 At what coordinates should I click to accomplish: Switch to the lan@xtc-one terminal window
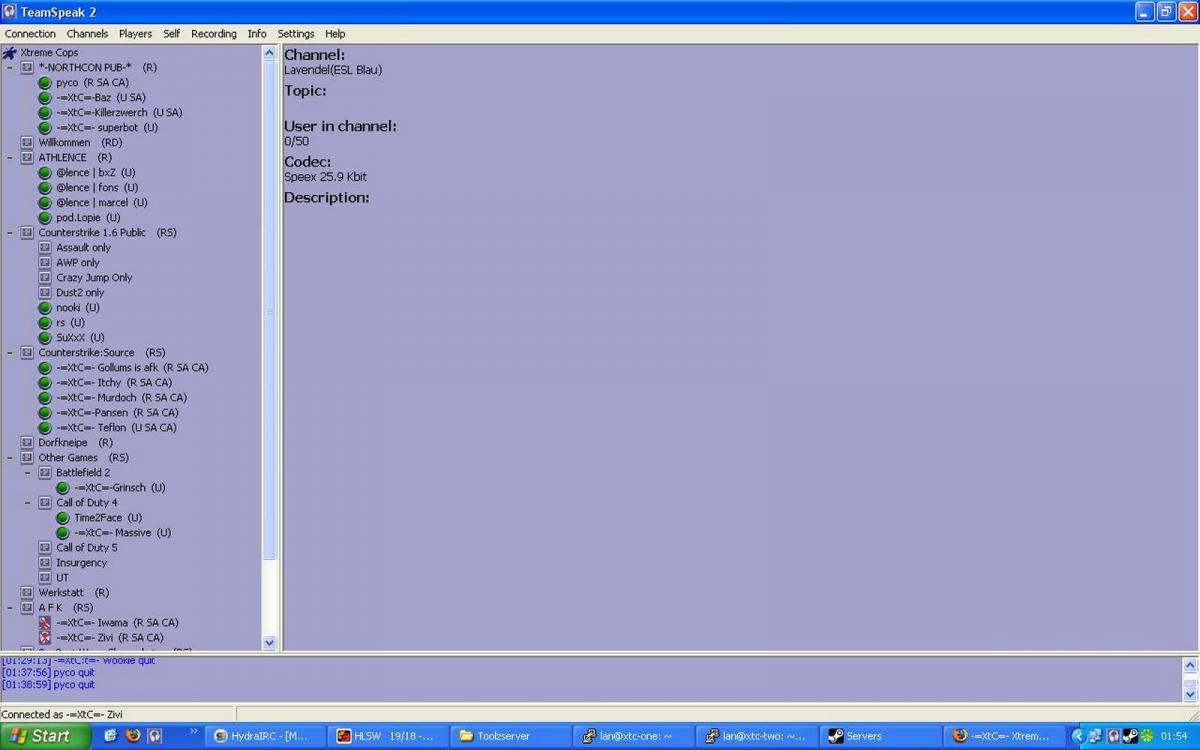632,736
